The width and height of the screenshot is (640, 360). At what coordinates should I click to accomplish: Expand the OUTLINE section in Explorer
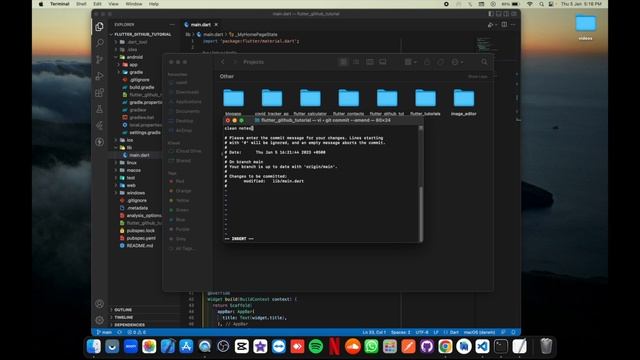click(123, 310)
